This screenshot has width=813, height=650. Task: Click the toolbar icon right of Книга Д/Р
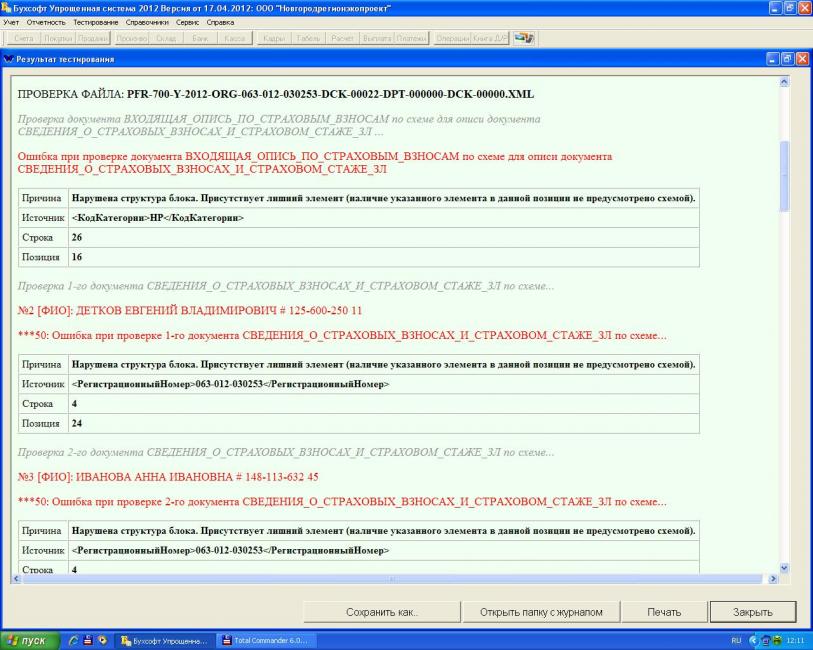[x=524, y=38]
